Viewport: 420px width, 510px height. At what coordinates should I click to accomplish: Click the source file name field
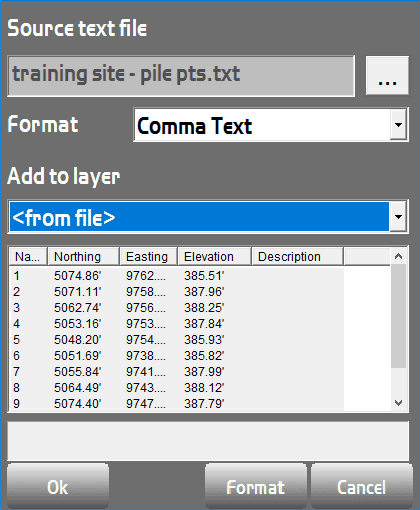tap(181, 76)
